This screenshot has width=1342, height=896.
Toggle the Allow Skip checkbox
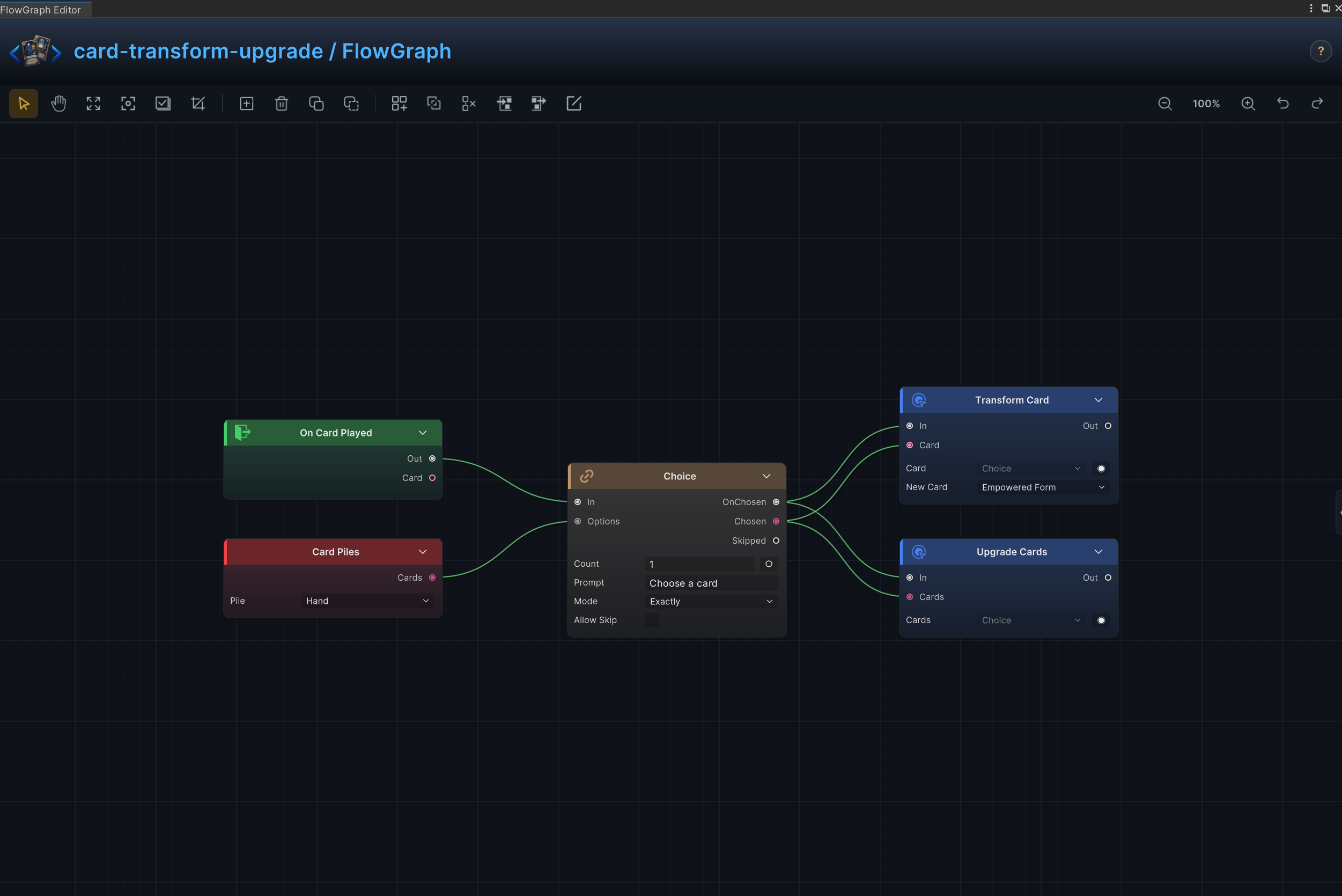click(x=652, y=620)
